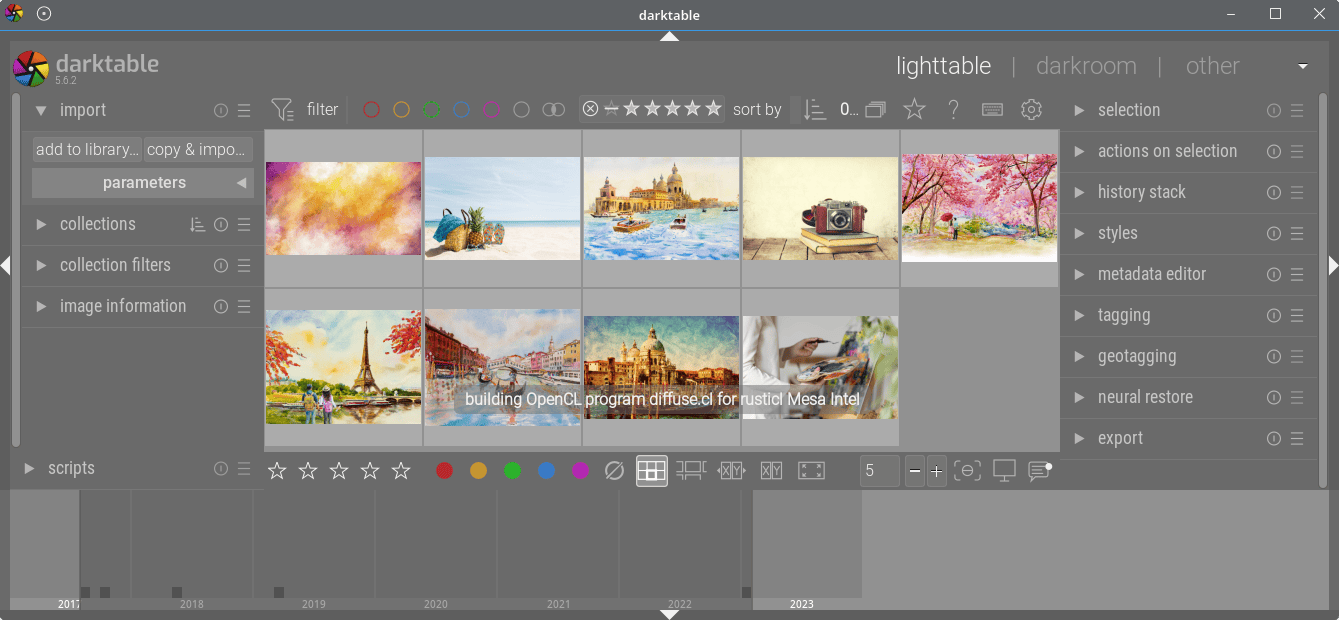Expand the geotagging module
Screen dimensions: 1339x620
[1079, 357]
